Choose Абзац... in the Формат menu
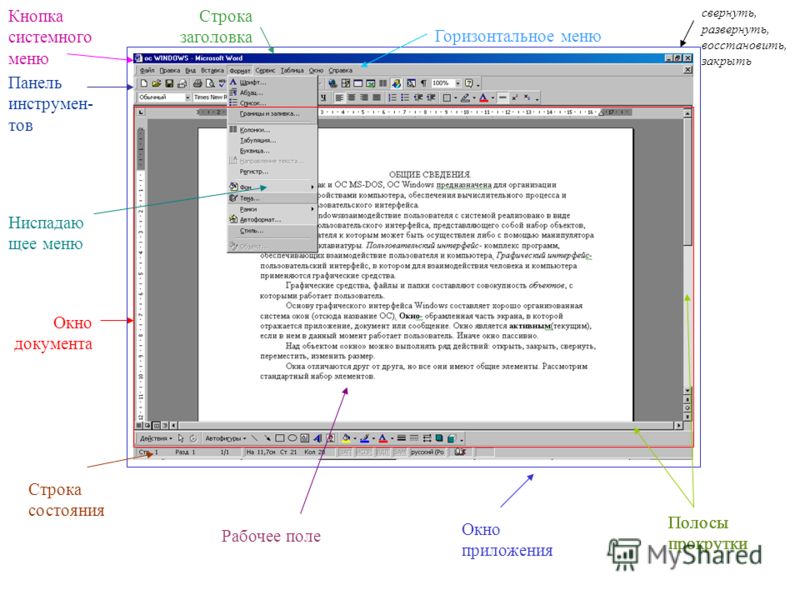This screenshot has height=600, width=800. coord(272,93)
